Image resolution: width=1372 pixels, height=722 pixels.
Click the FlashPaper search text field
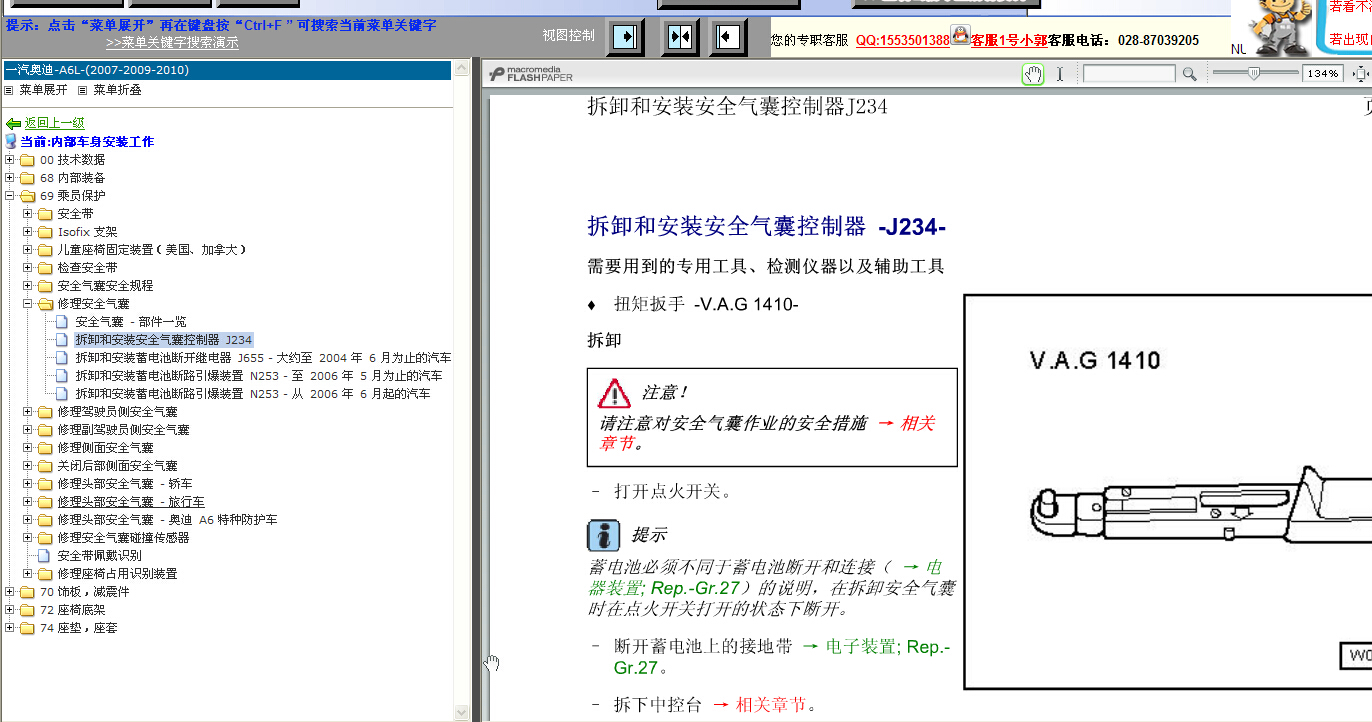pos(1129,74)
